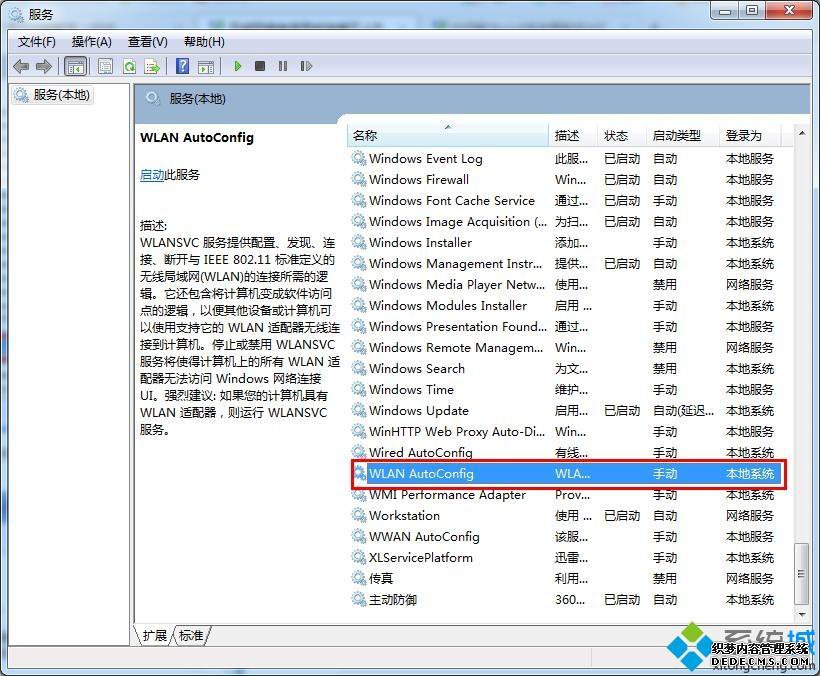Viewport: 820px width, 676px height.
Task: Click the 启动 link to start the service
Action: [152, 175]
